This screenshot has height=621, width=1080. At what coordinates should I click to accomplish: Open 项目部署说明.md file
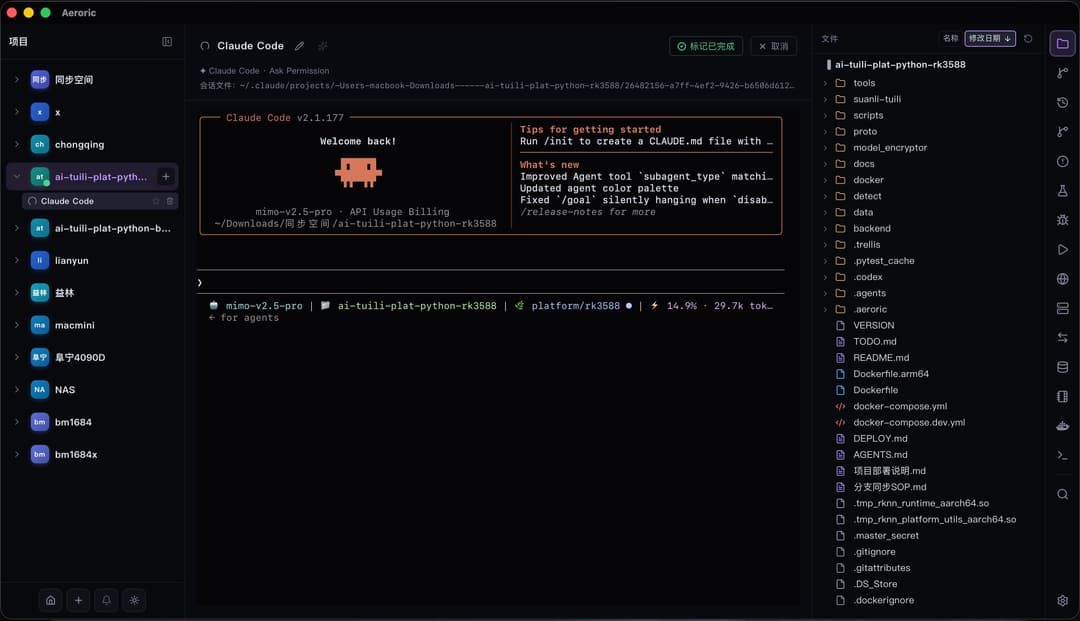tap(889, 471)
